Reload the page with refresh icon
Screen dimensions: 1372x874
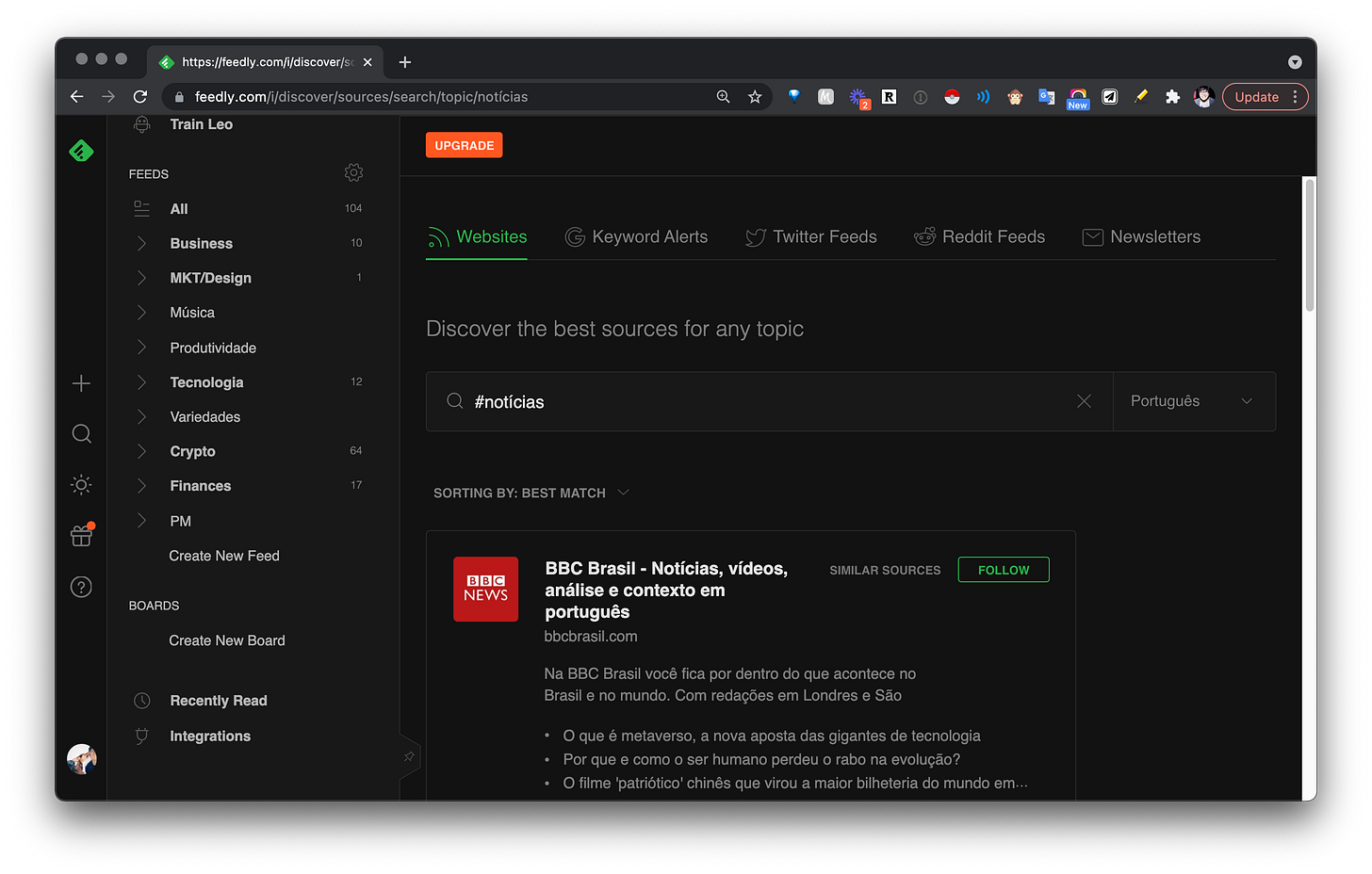140,97
